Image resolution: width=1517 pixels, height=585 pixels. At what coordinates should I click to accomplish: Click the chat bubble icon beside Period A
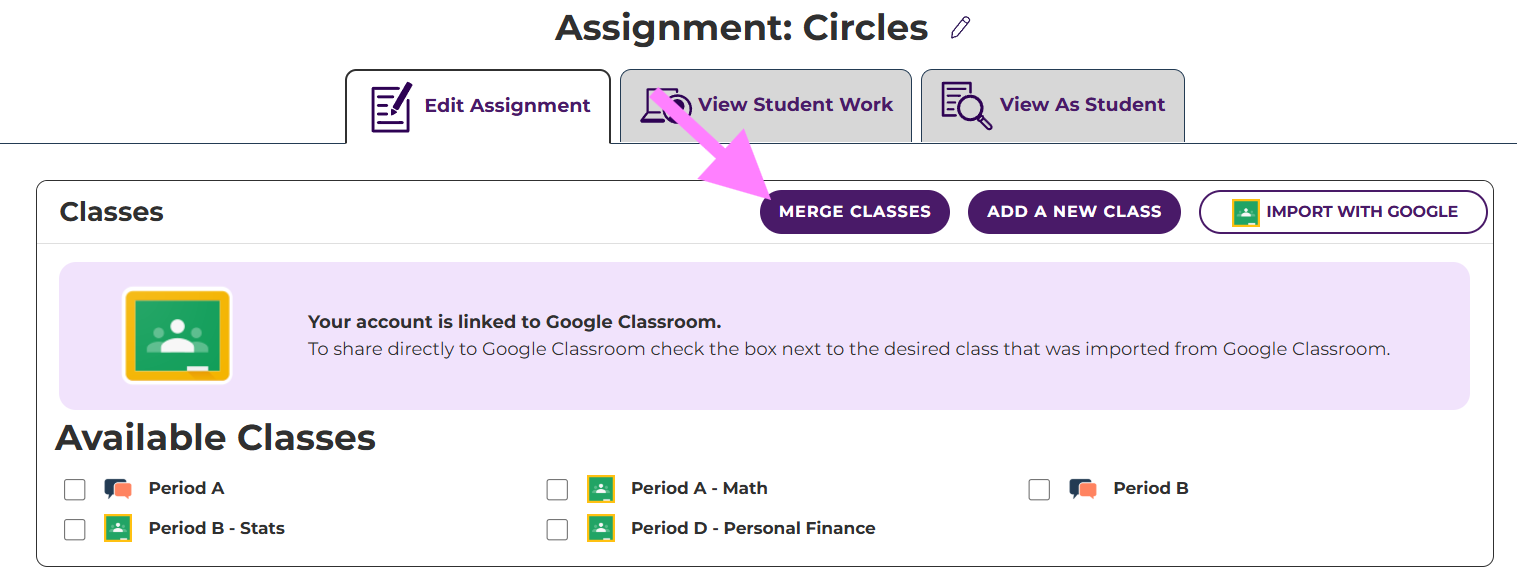118,489
